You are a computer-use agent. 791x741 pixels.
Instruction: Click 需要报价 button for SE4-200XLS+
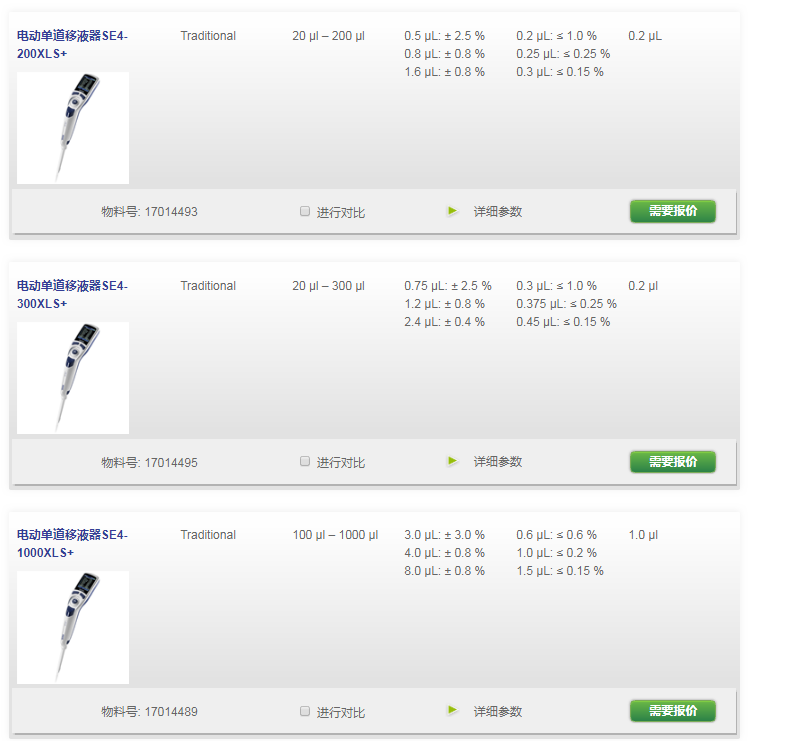click(x=672, y=211)
